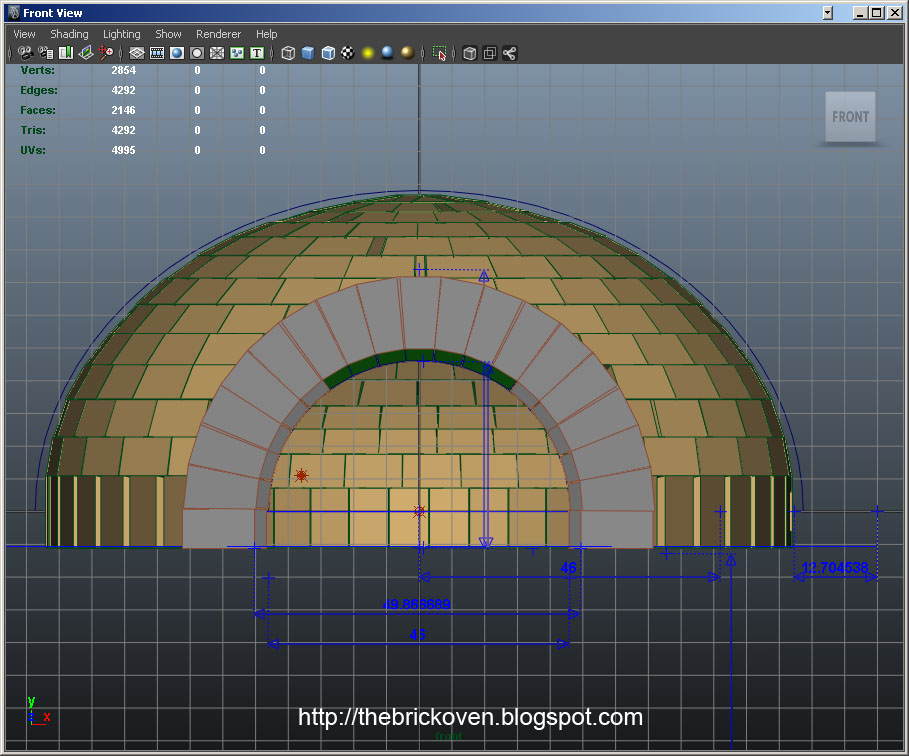The width and height of the screenshot is (909, 756).
Task: Open the View menu
Action: click(x=23, y=33)
